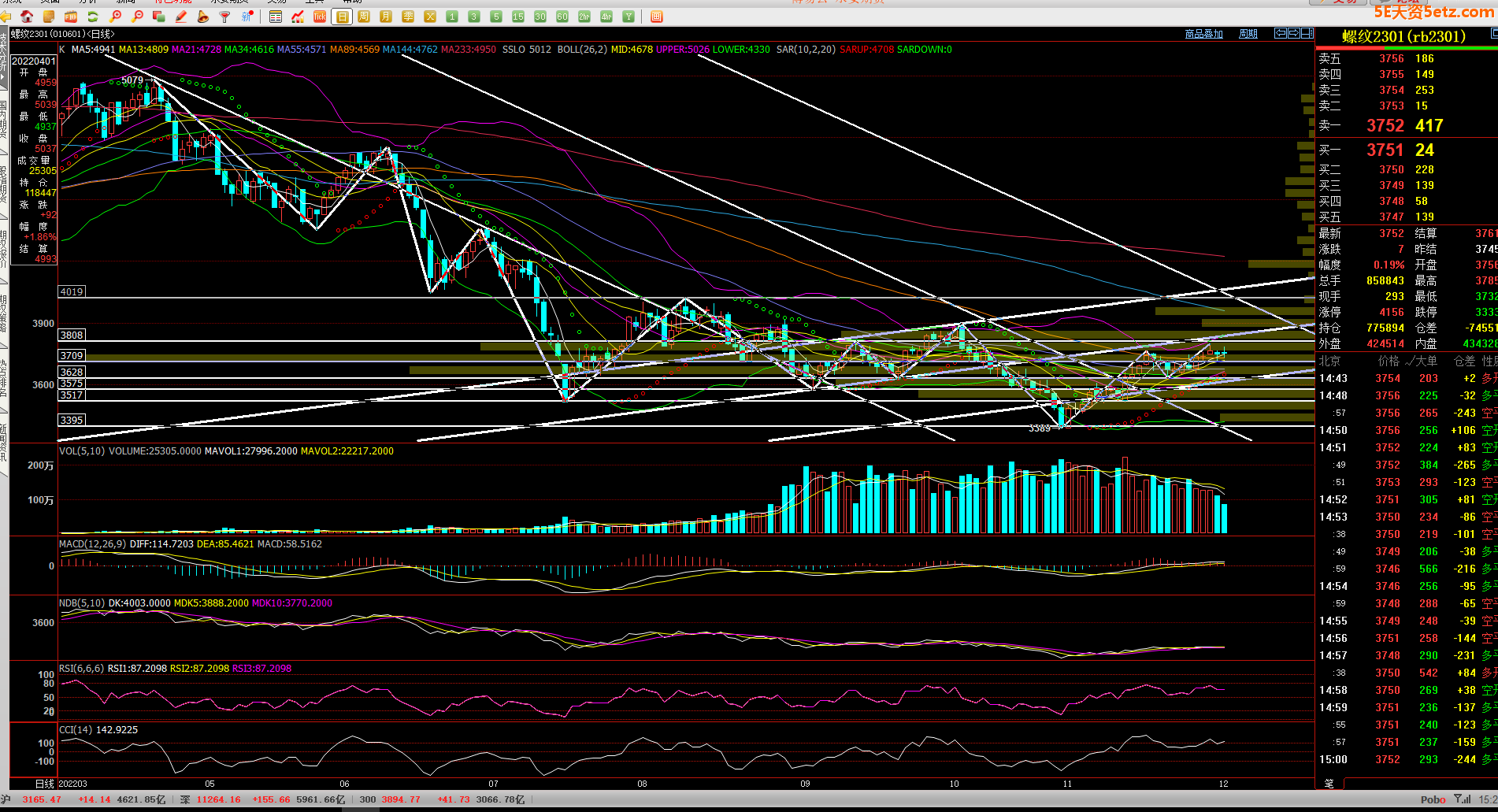Click the 螺纹2301(rb2301) contract title
1498x812 pixels.
click(x=1404, y=37)
